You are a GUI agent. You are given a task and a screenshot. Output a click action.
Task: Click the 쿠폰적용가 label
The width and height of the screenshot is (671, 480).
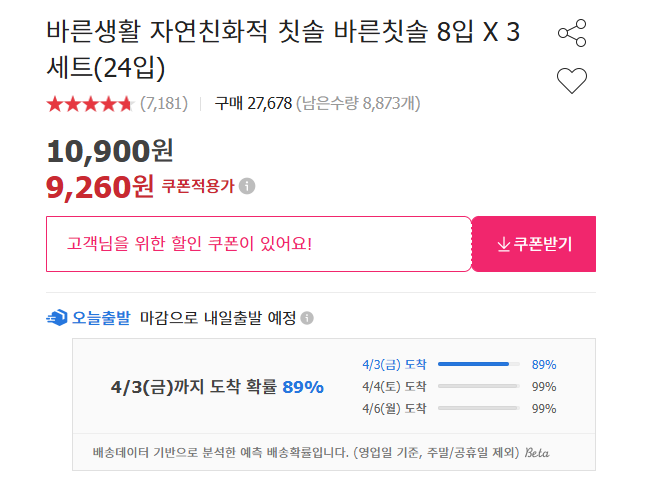click(x=198, y=185)
